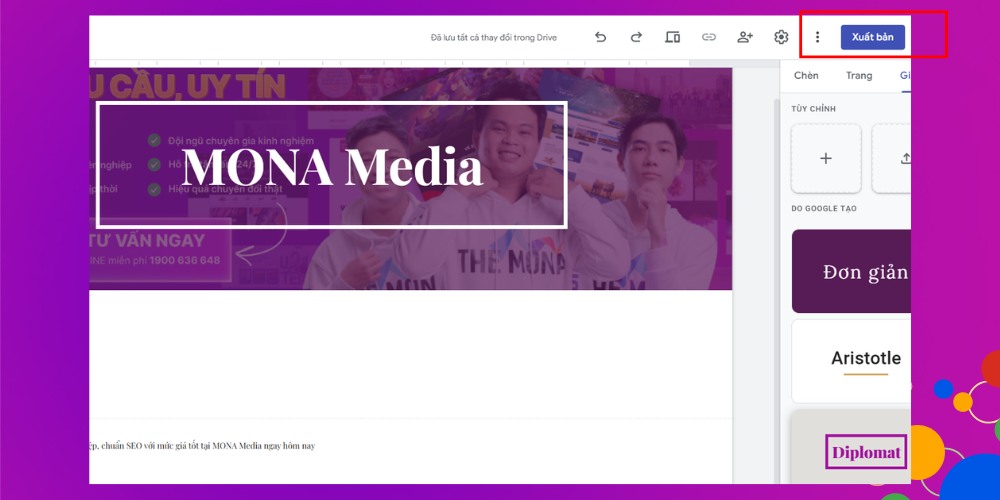Open the three-dot more menu
Viewport: 1000px width, 500px height.
coord(818,37)
